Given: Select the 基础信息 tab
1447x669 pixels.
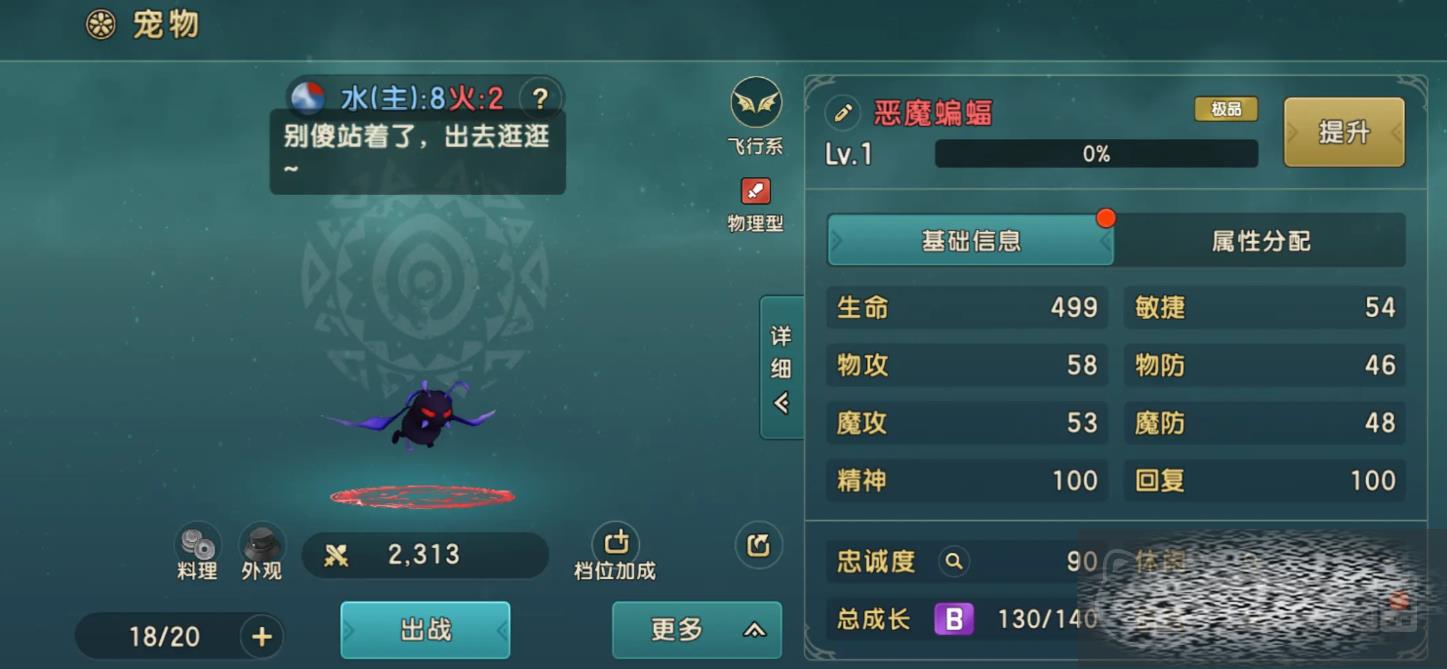Looking at the screenshot, I should point(970,241).
